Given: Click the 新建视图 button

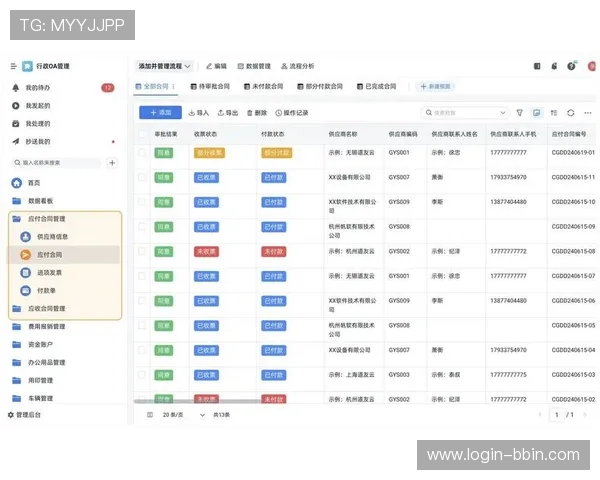Looking at the screenshot, I should [435, 87].
